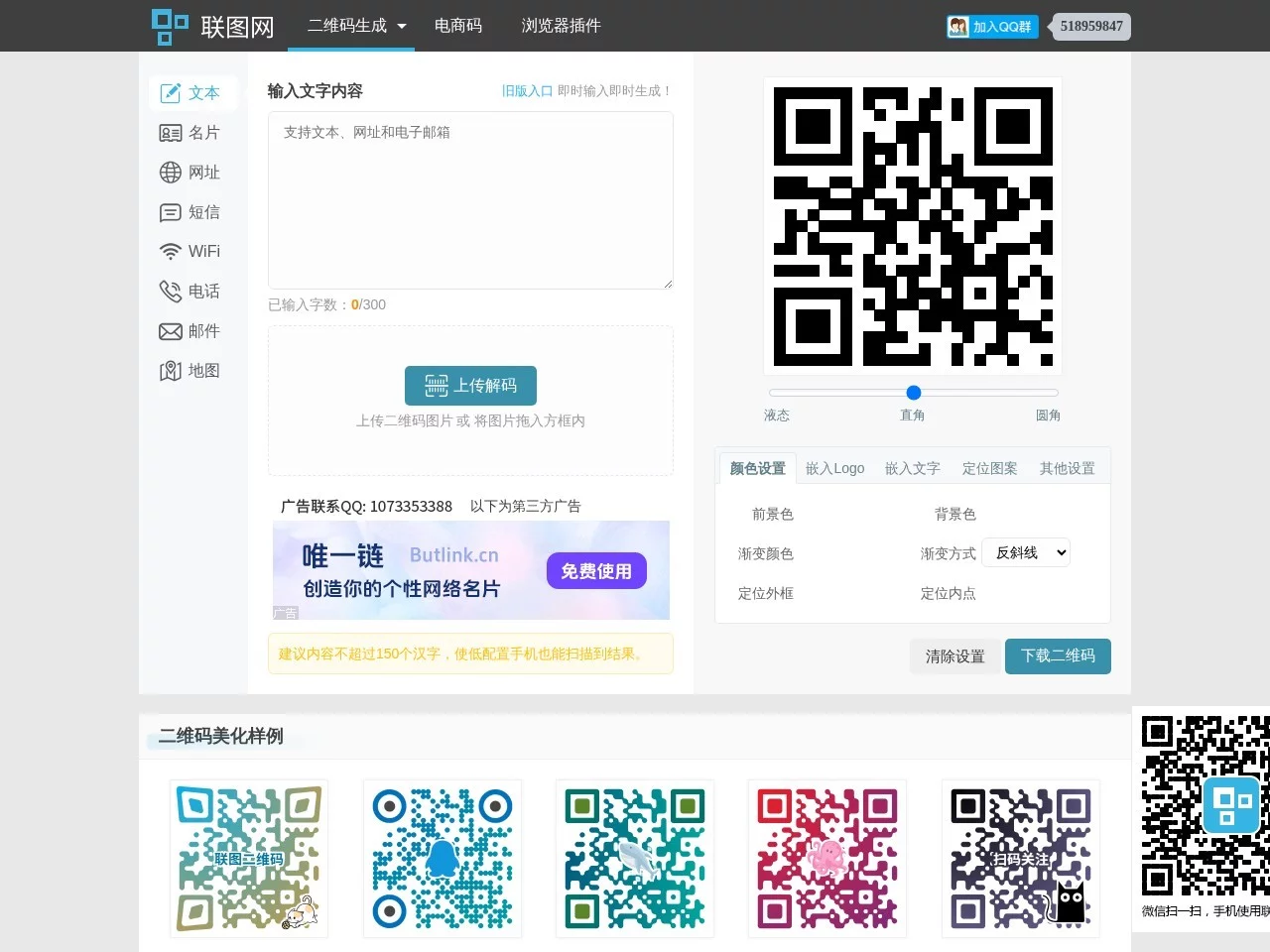Select the WiFi QR code type

click(x=193, y=251)
